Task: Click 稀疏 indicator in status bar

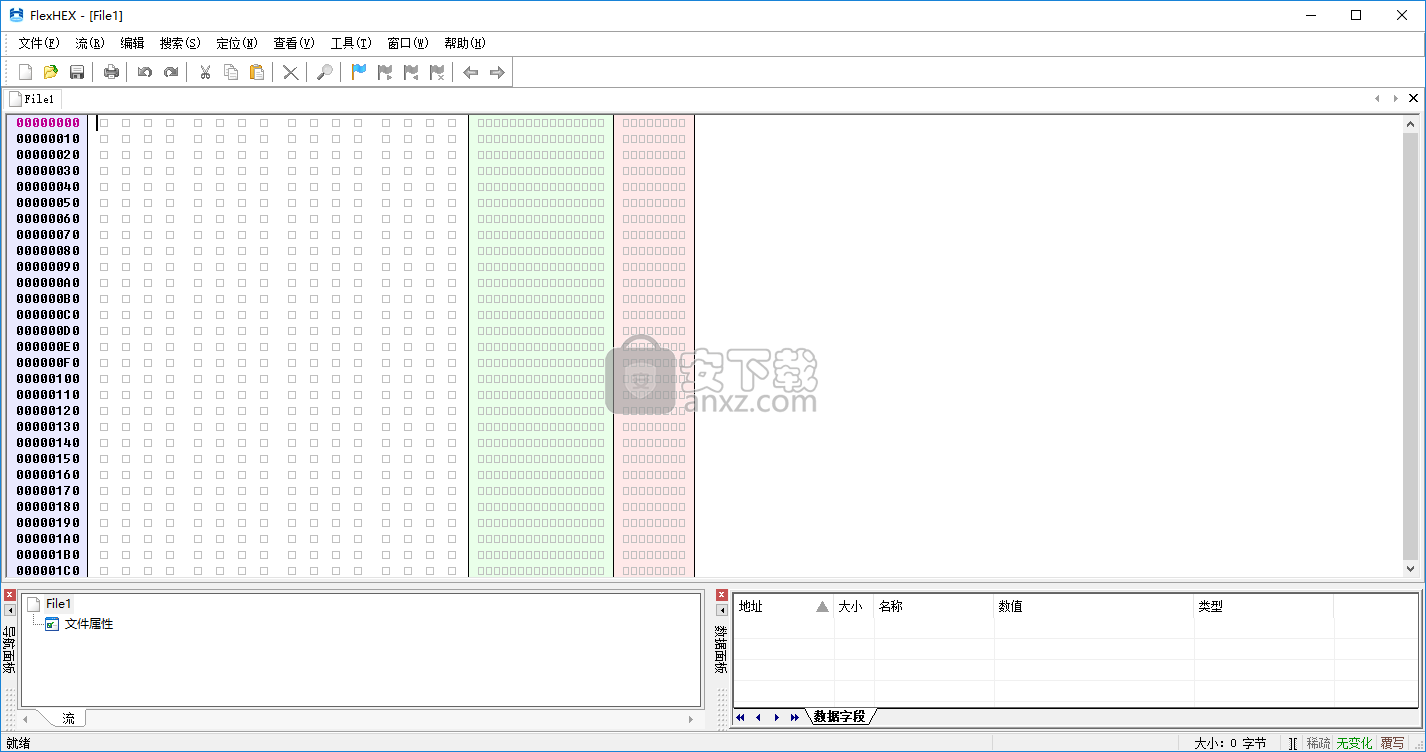Action: point(1319,743)
